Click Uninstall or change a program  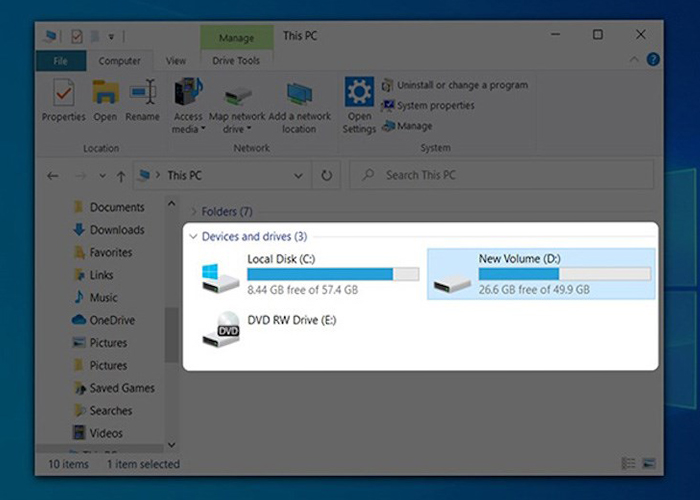[461, 85]
